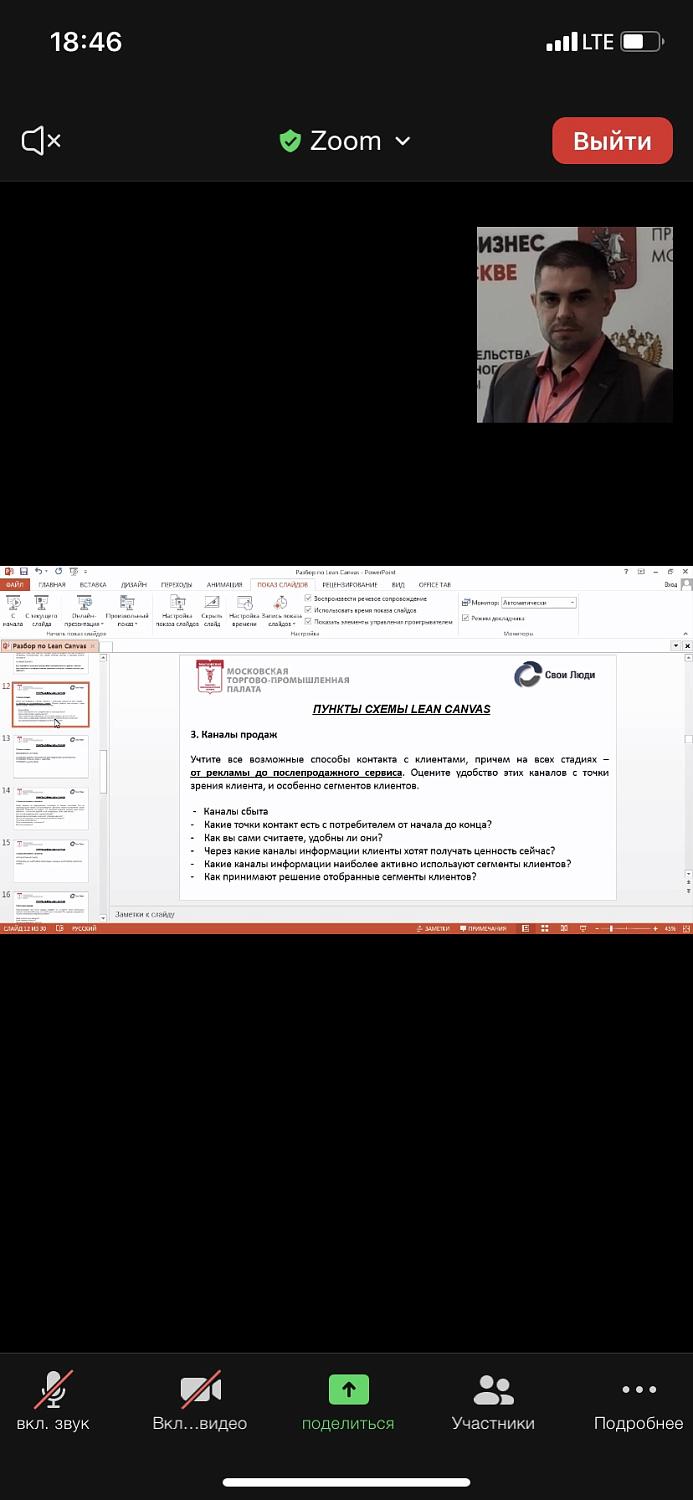Switch to the OFFICE TAB ribbon tab

coord(435,585)
